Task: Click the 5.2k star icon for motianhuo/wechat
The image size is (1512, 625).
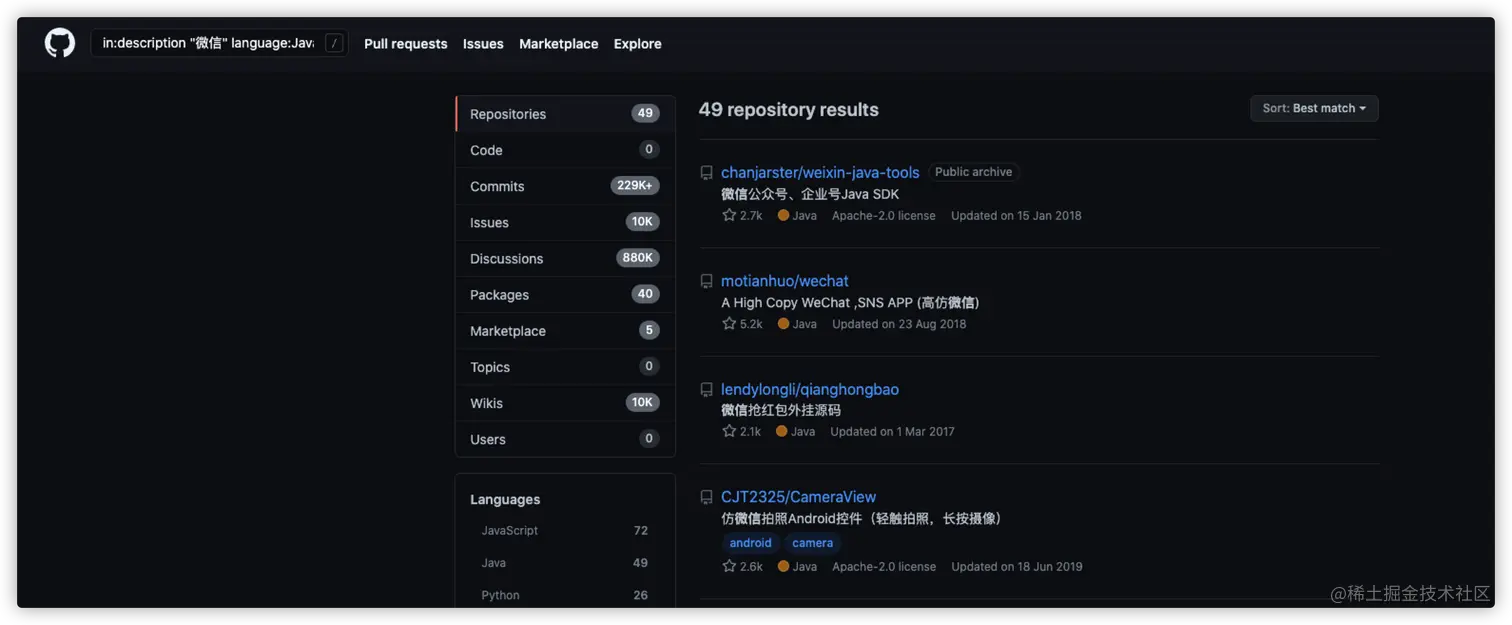Action: [729, 324]
